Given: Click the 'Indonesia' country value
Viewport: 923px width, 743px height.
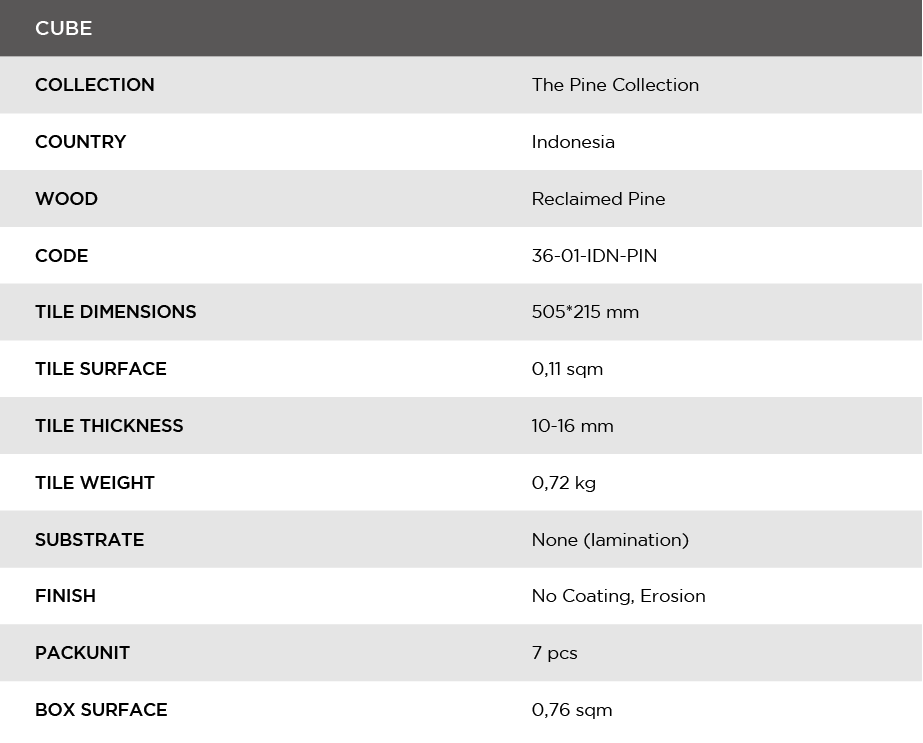Looking at the screenshot, I should [573, 142].
